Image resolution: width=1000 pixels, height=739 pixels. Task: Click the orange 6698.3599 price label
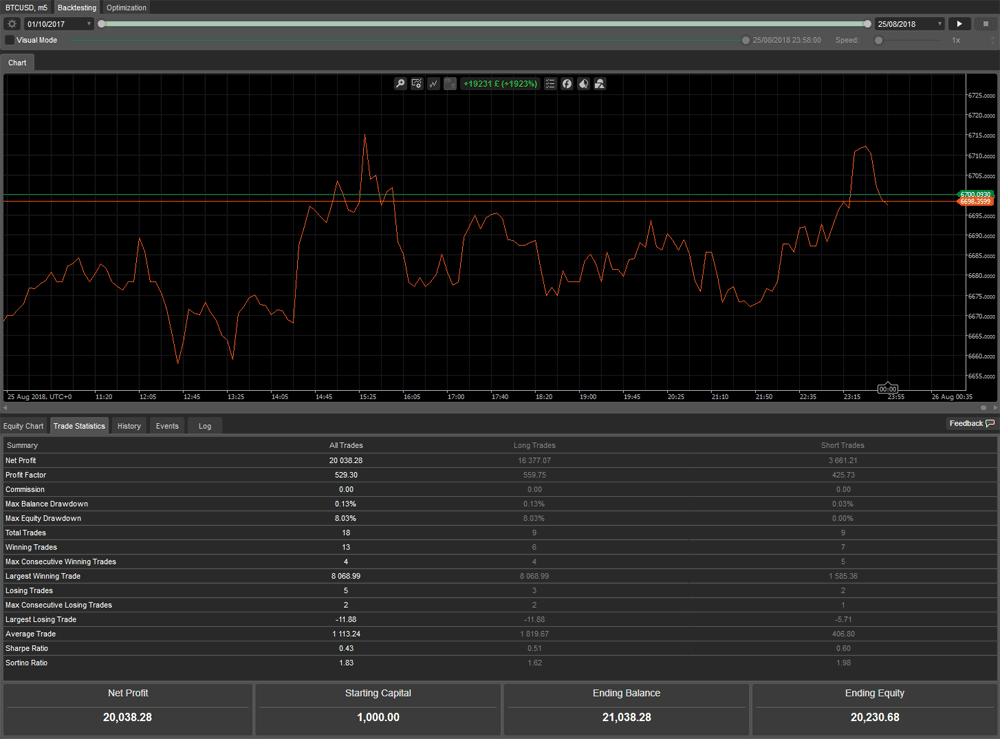tap(976, 201)
